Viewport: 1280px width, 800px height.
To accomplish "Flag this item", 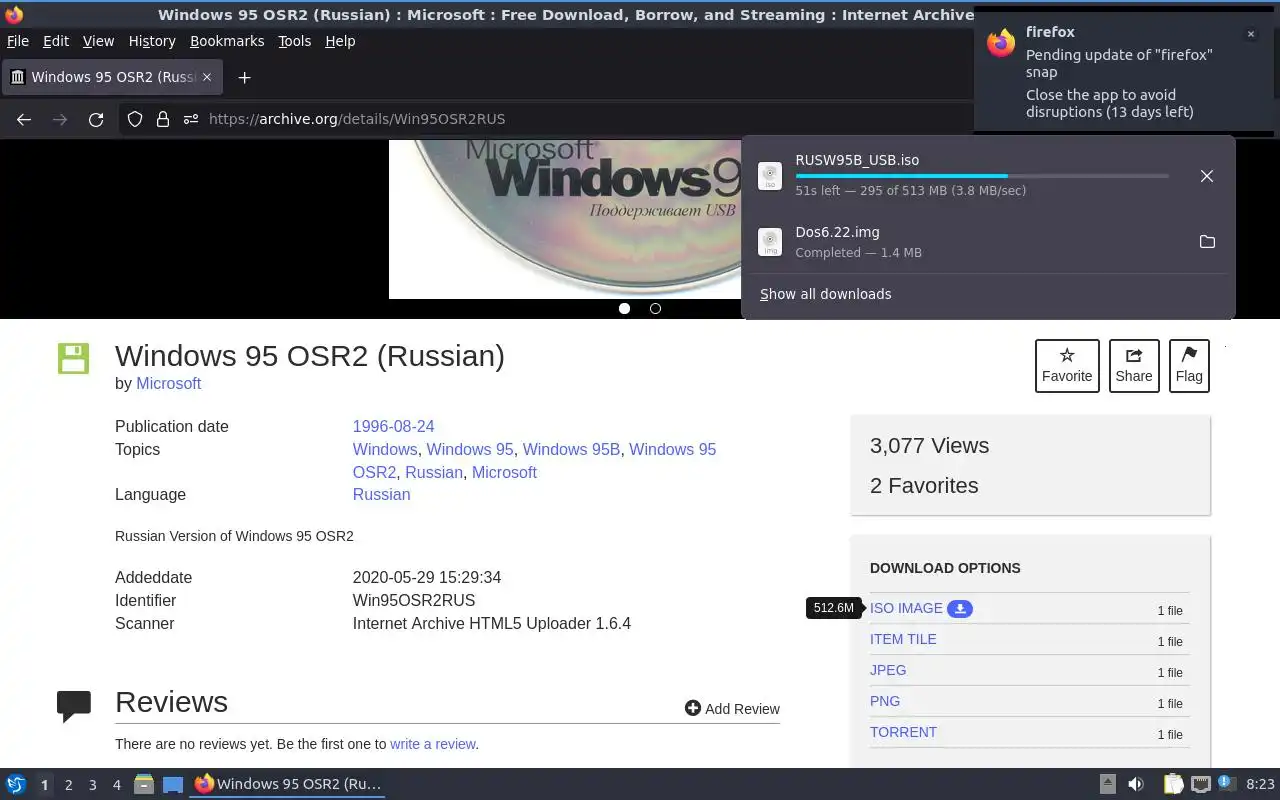I will tap(1189, 365).
